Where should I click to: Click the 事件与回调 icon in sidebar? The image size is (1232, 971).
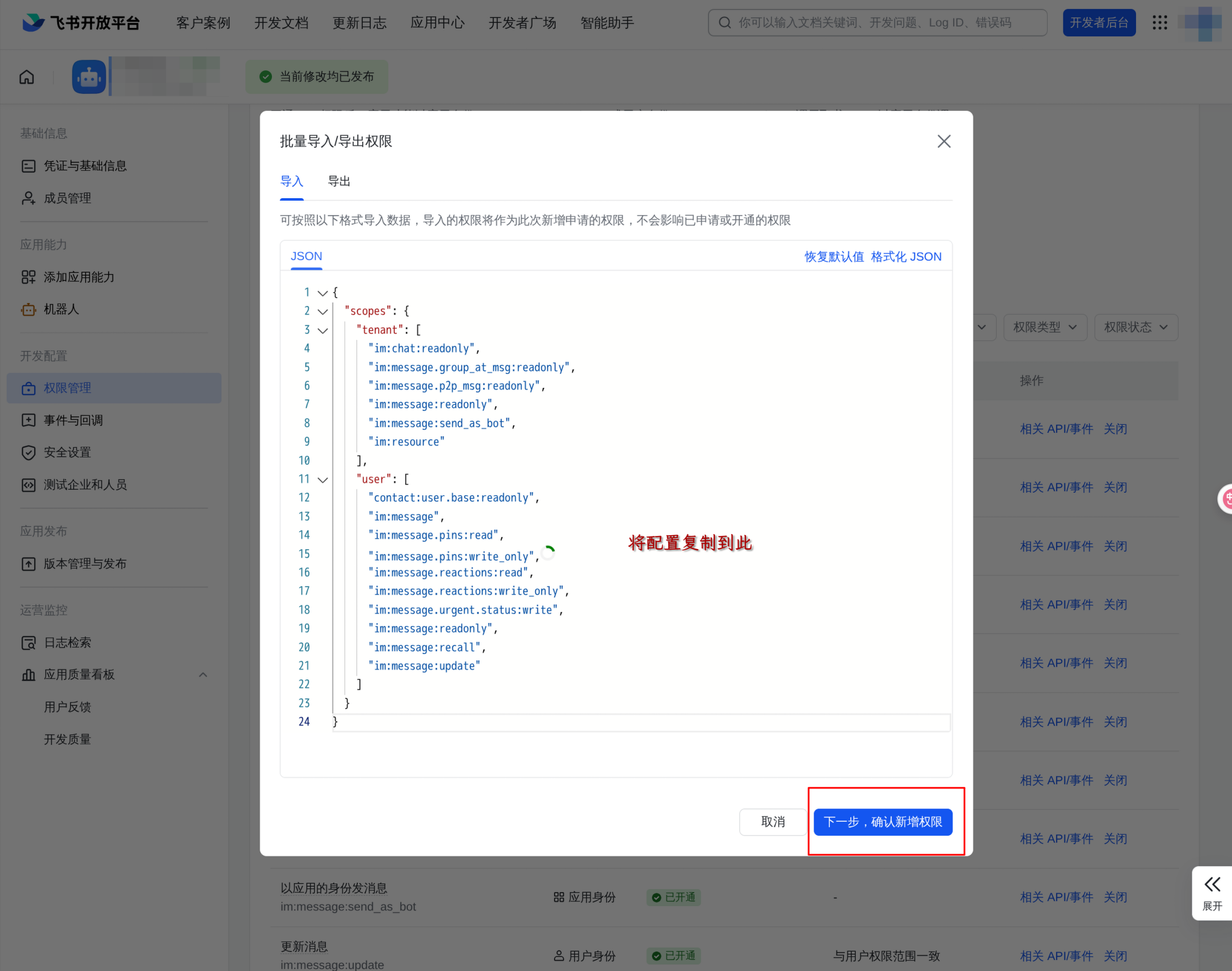tap(28, 421)
